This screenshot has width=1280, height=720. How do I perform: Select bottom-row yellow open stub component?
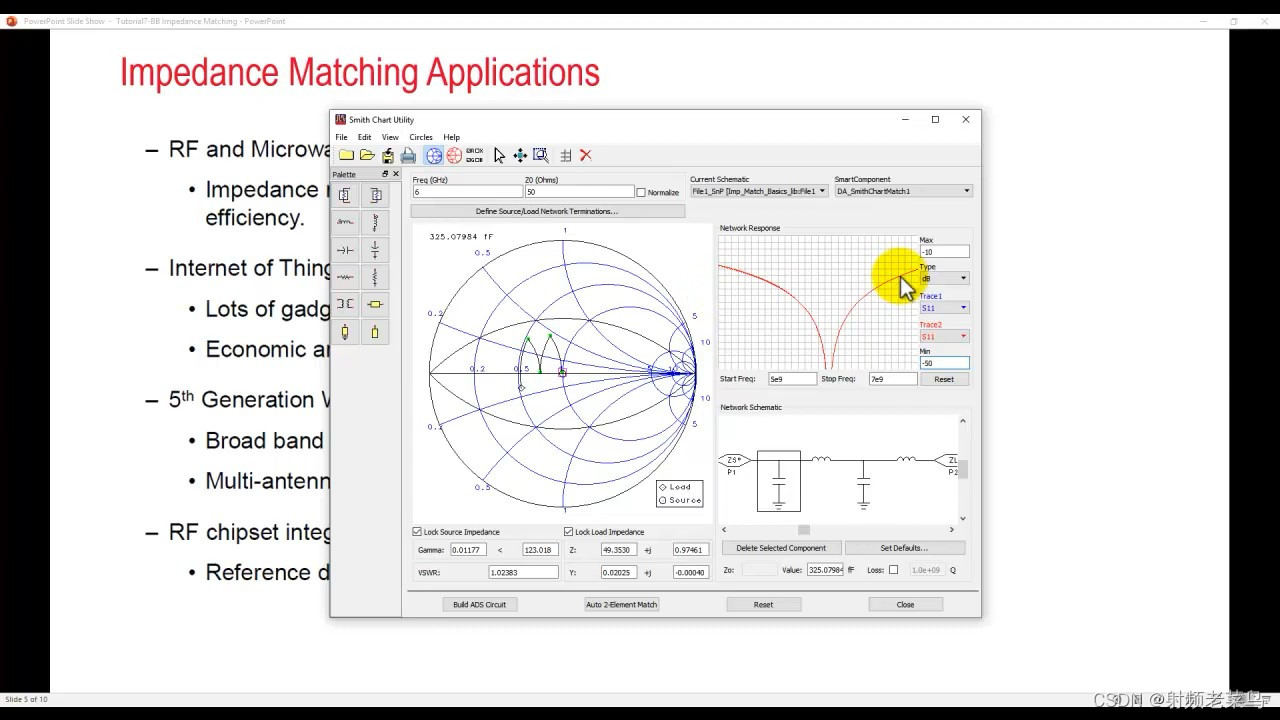(375, 332)
